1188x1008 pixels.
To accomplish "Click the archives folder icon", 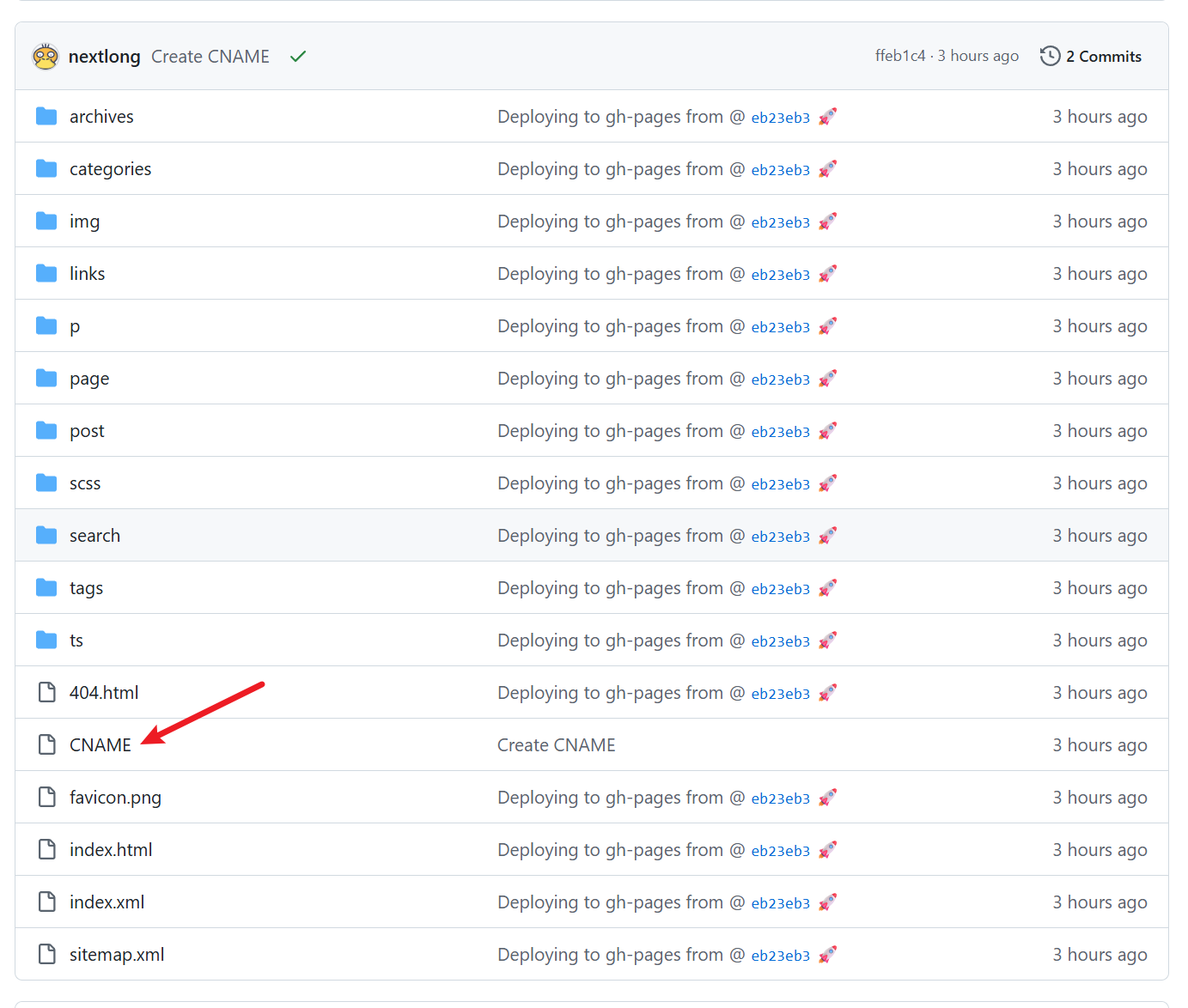I will 46,117.
